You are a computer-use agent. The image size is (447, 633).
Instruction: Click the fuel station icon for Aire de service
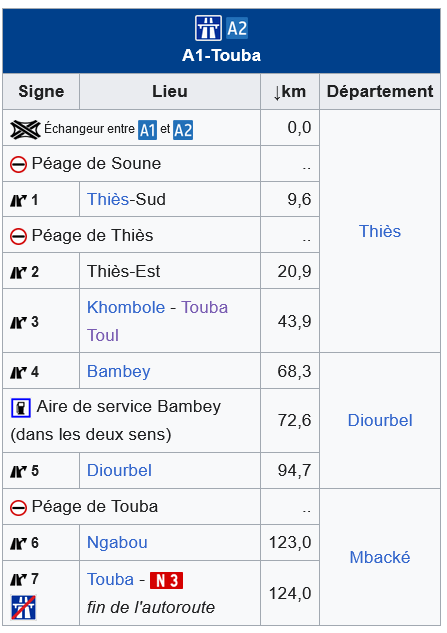point(21,408)
